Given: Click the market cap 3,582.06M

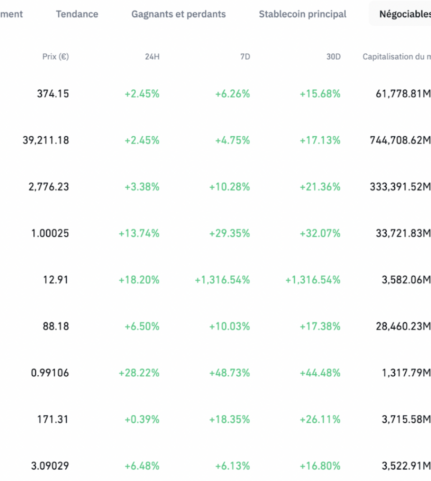Looking at the screenshot, I should [x=406, y=280].
